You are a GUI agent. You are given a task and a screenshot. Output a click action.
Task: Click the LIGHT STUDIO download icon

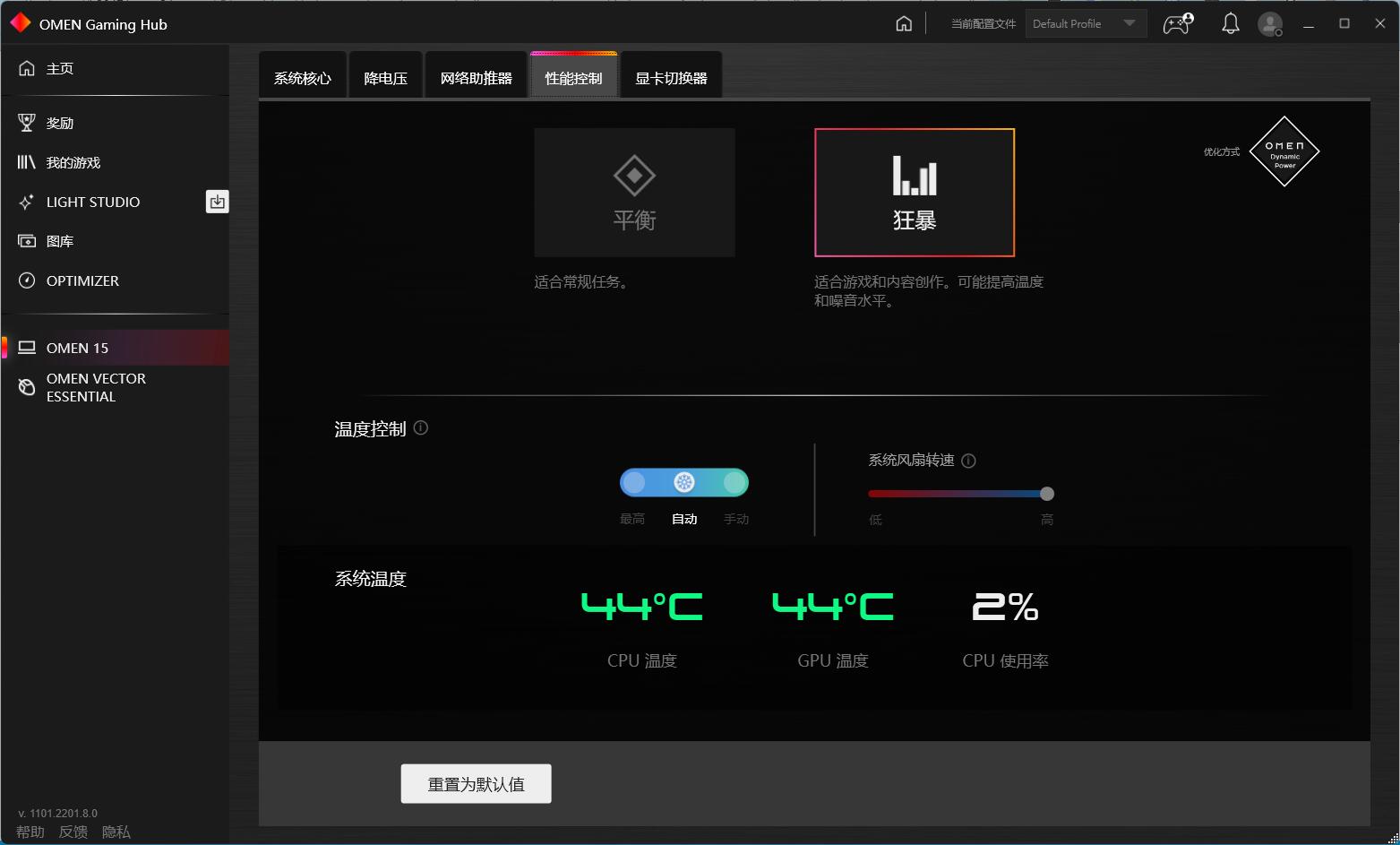(x=218, y=203)
